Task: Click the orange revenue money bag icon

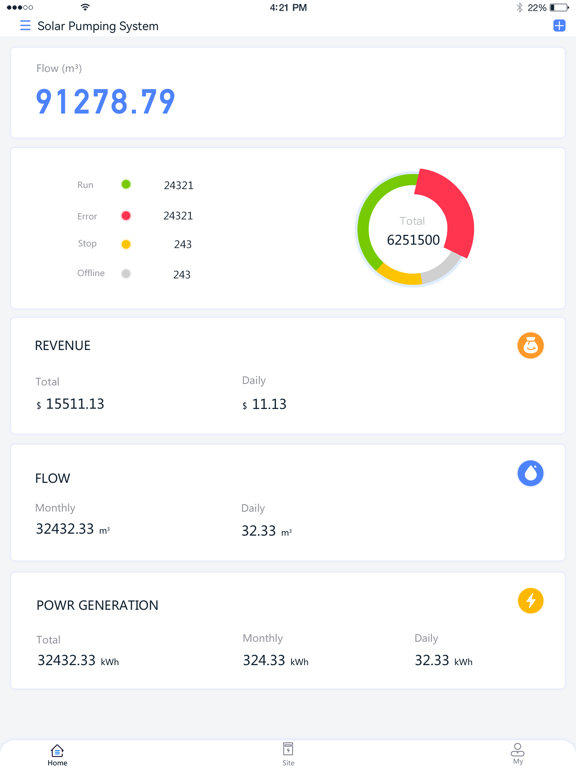Action: pos(530,345)
